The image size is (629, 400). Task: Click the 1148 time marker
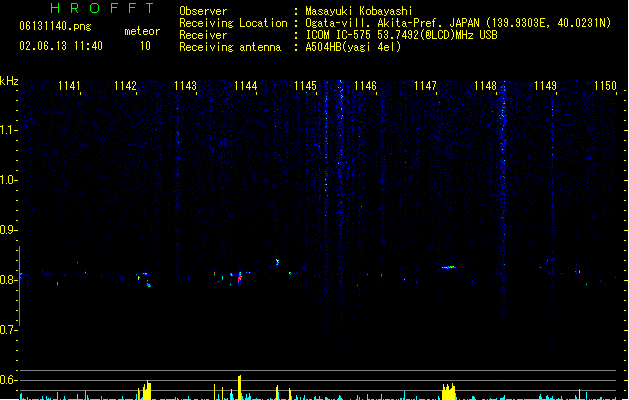485,86
